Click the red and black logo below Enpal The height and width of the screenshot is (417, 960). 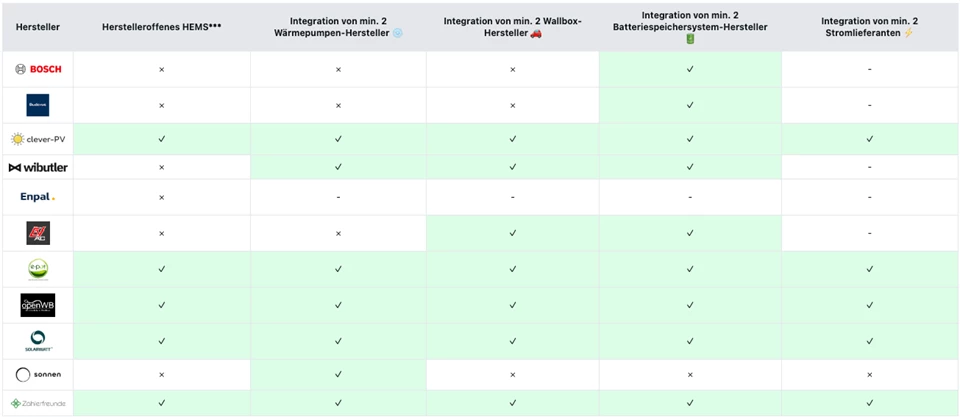coord(38,233)
